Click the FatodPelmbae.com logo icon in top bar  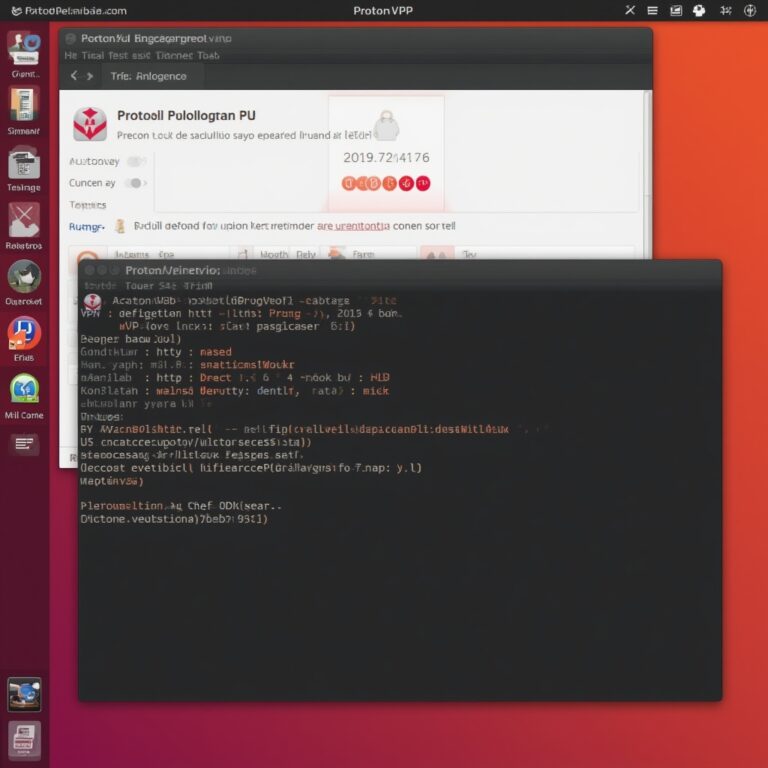point(17,11)
